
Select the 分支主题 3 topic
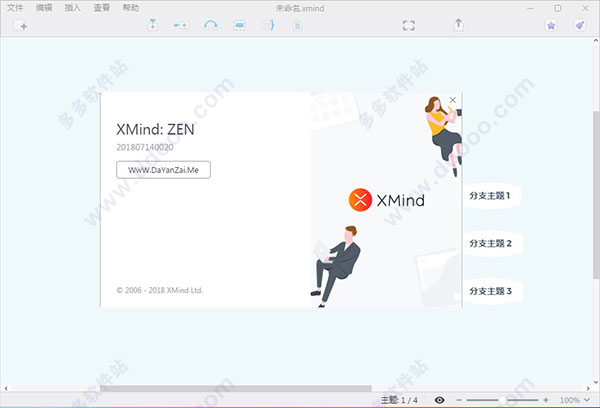pos(492,291)
